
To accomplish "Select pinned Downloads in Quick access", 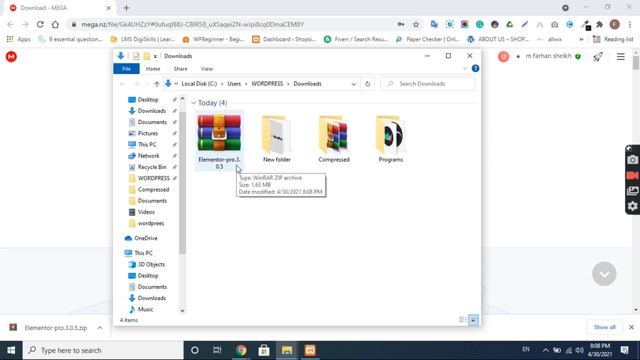I will [151, 111].
